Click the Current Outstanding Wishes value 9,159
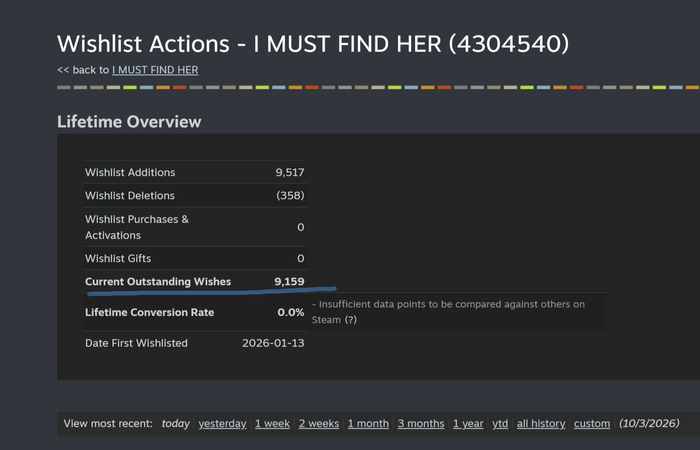Screen dimensions: 700x450 click(289, 282)
